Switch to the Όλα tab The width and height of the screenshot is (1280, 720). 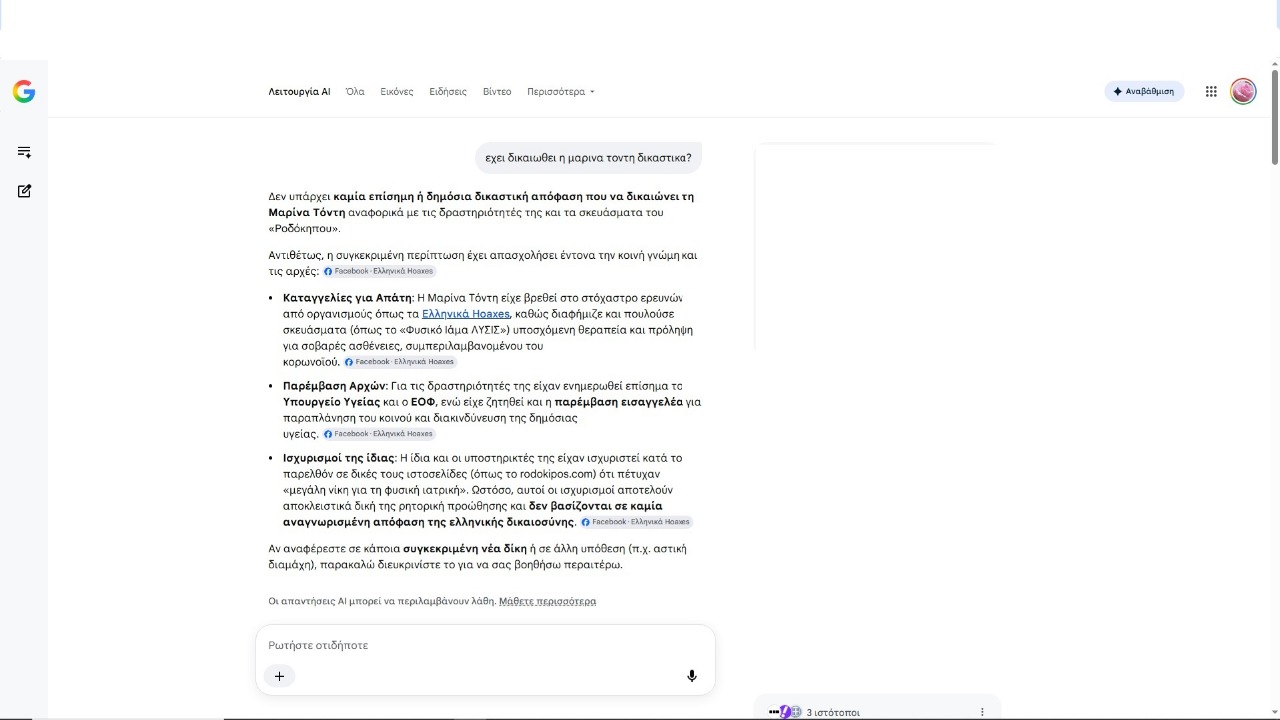[355, 92]
